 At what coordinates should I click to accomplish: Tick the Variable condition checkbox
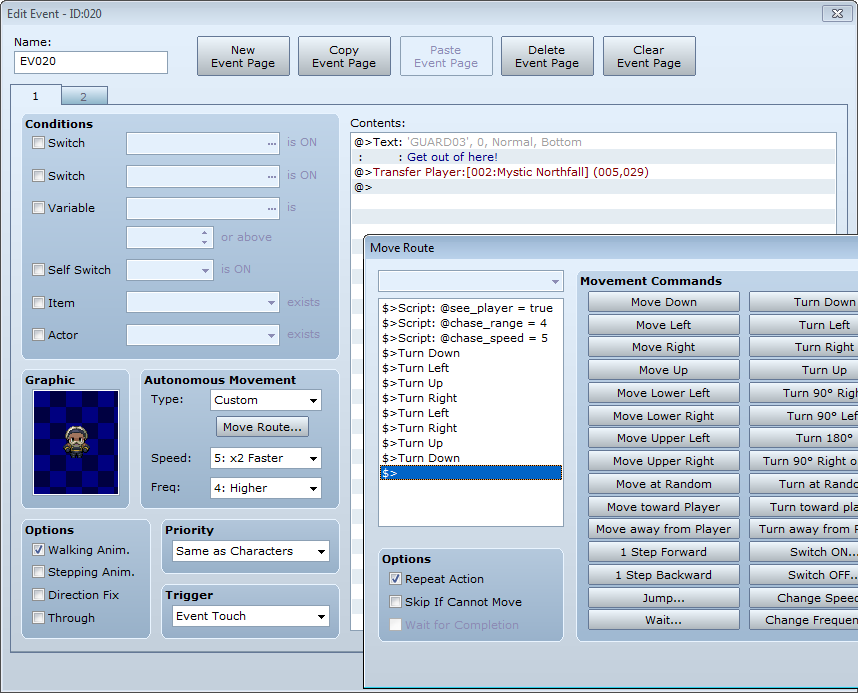point(38,208)
